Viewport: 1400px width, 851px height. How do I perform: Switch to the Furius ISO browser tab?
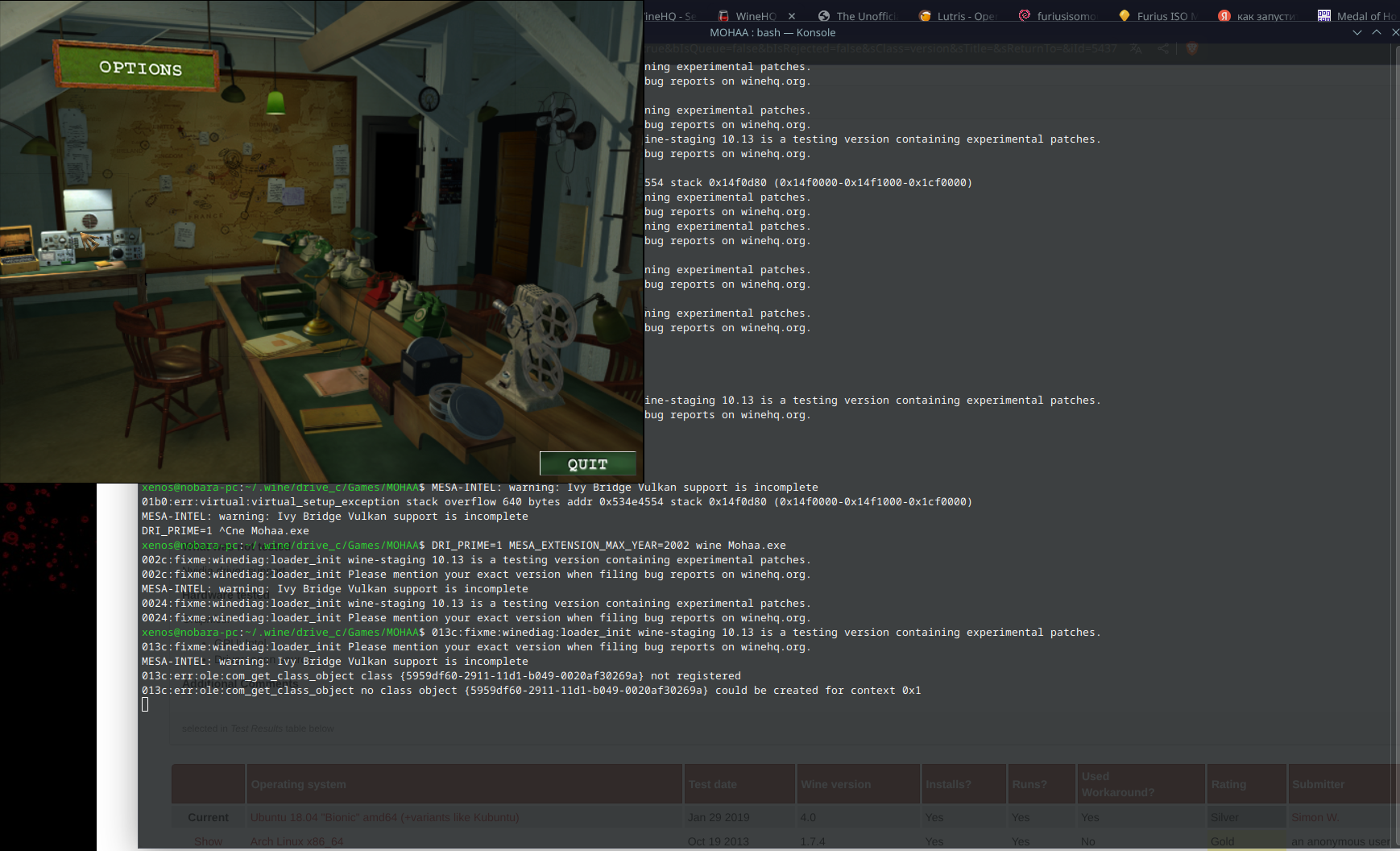pyautogui.click(x=1158, y=16)
